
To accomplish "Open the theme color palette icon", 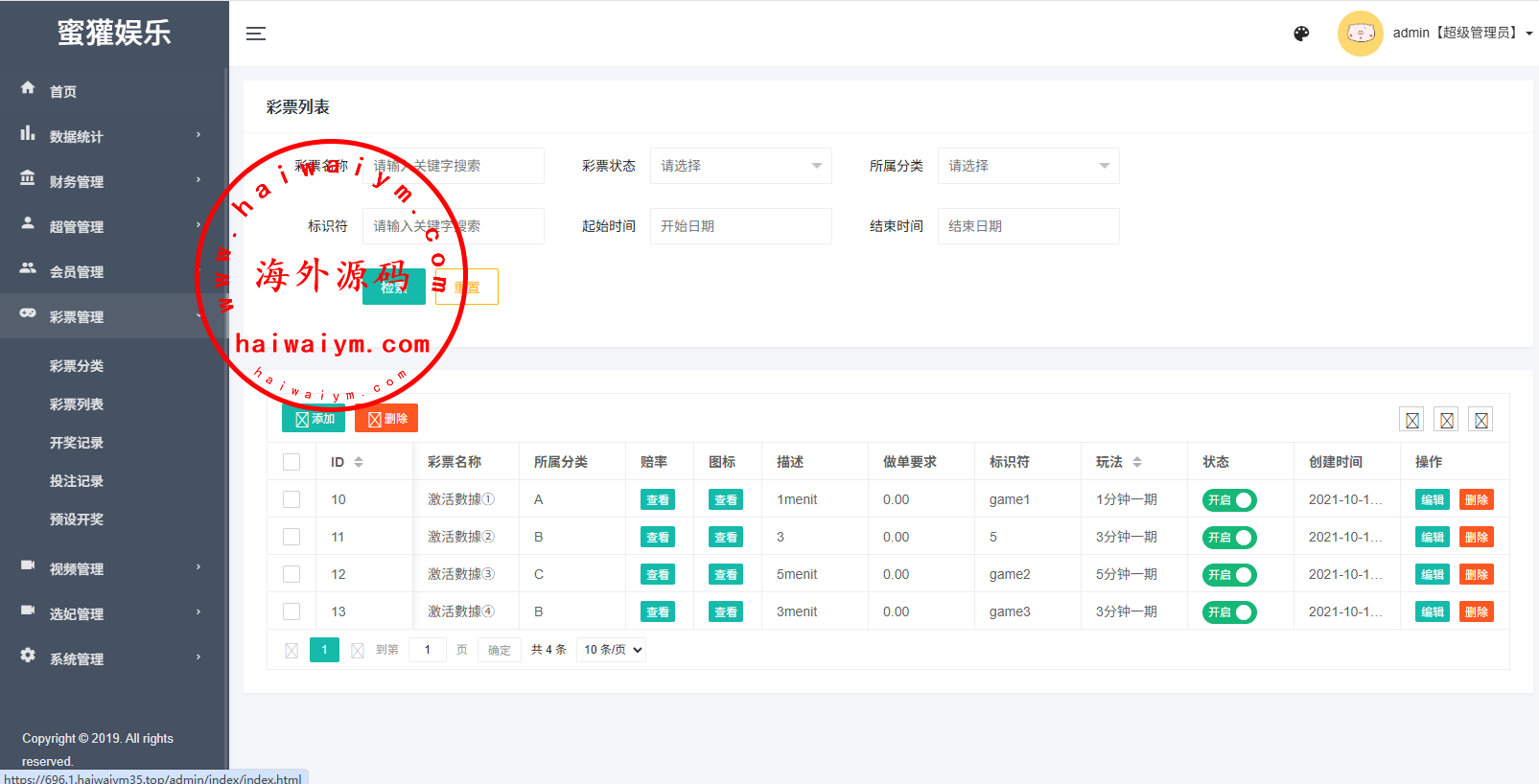I will click(1301, 34).
